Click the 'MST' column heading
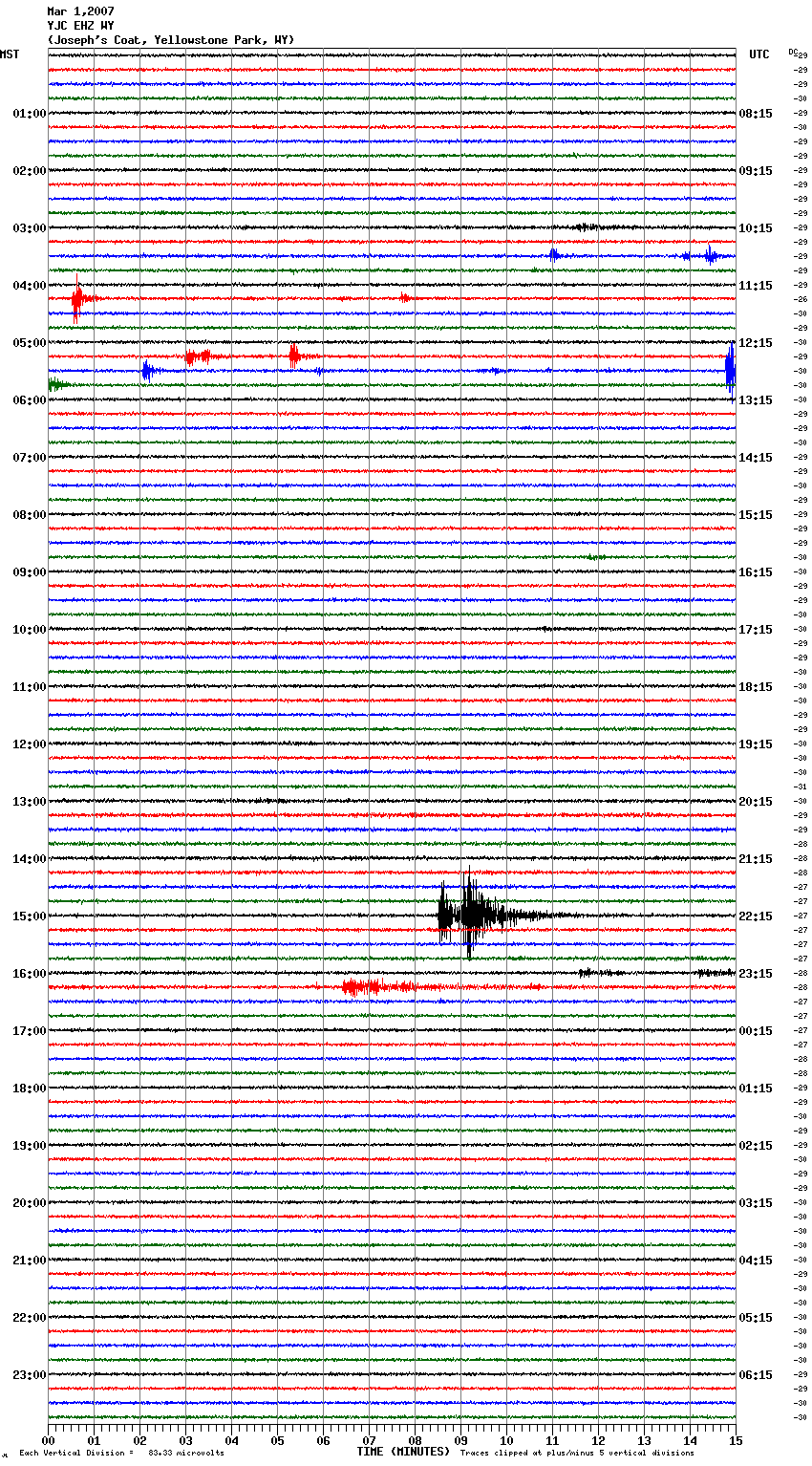Screen dimensions: 812x1466 click(x=10, y=54)
